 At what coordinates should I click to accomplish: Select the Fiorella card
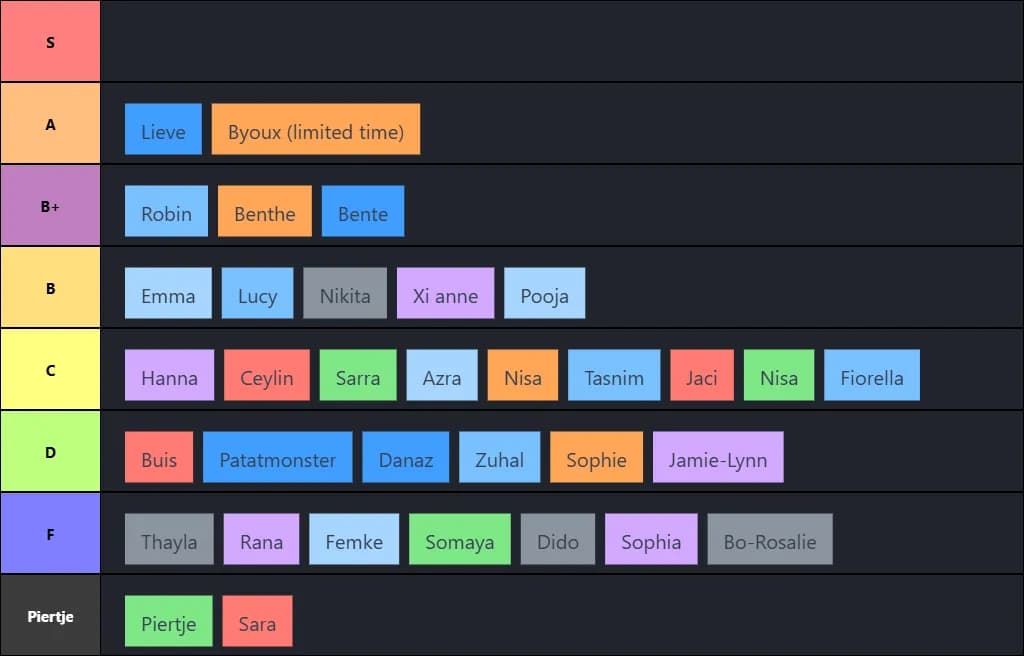(871, 376)
